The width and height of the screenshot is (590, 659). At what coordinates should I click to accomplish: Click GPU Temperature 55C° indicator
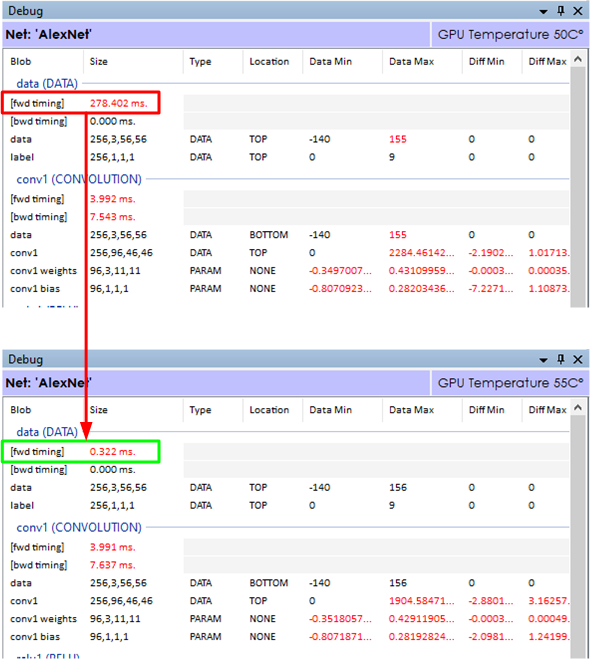[x=510, y=383]
